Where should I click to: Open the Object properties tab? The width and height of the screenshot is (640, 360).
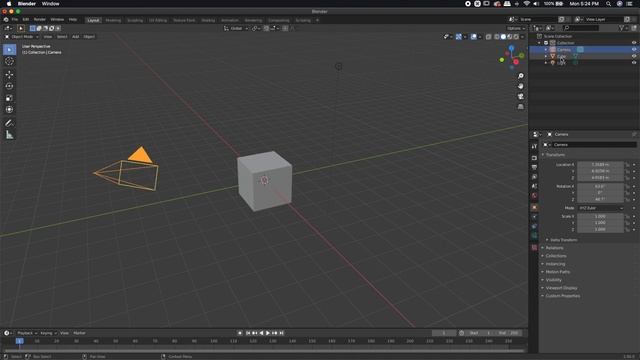pos(534,207)
